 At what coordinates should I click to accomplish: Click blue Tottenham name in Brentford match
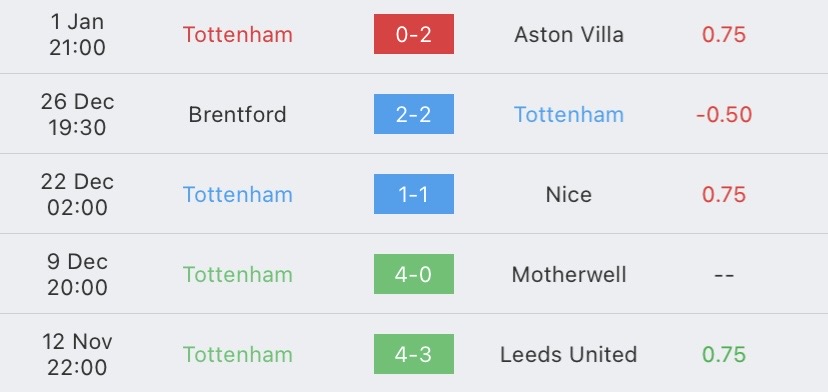click(x=569, y=115)
